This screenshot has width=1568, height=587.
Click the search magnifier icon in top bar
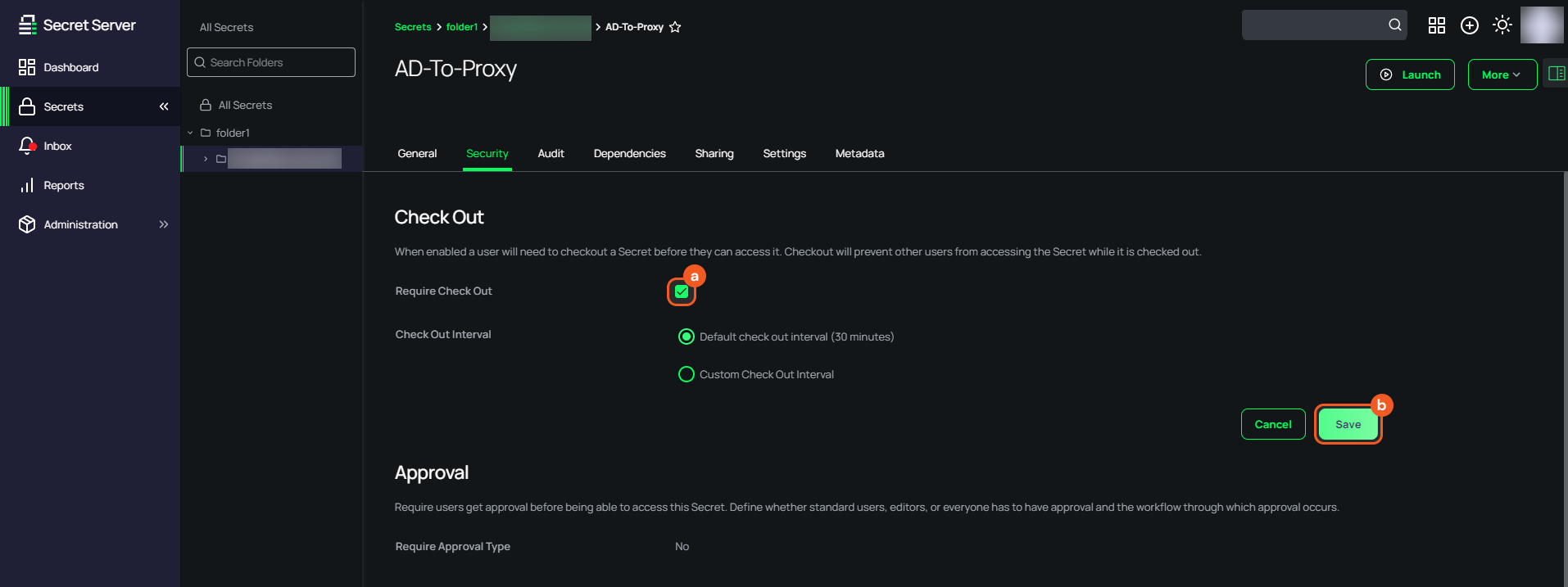point(1394,25)
